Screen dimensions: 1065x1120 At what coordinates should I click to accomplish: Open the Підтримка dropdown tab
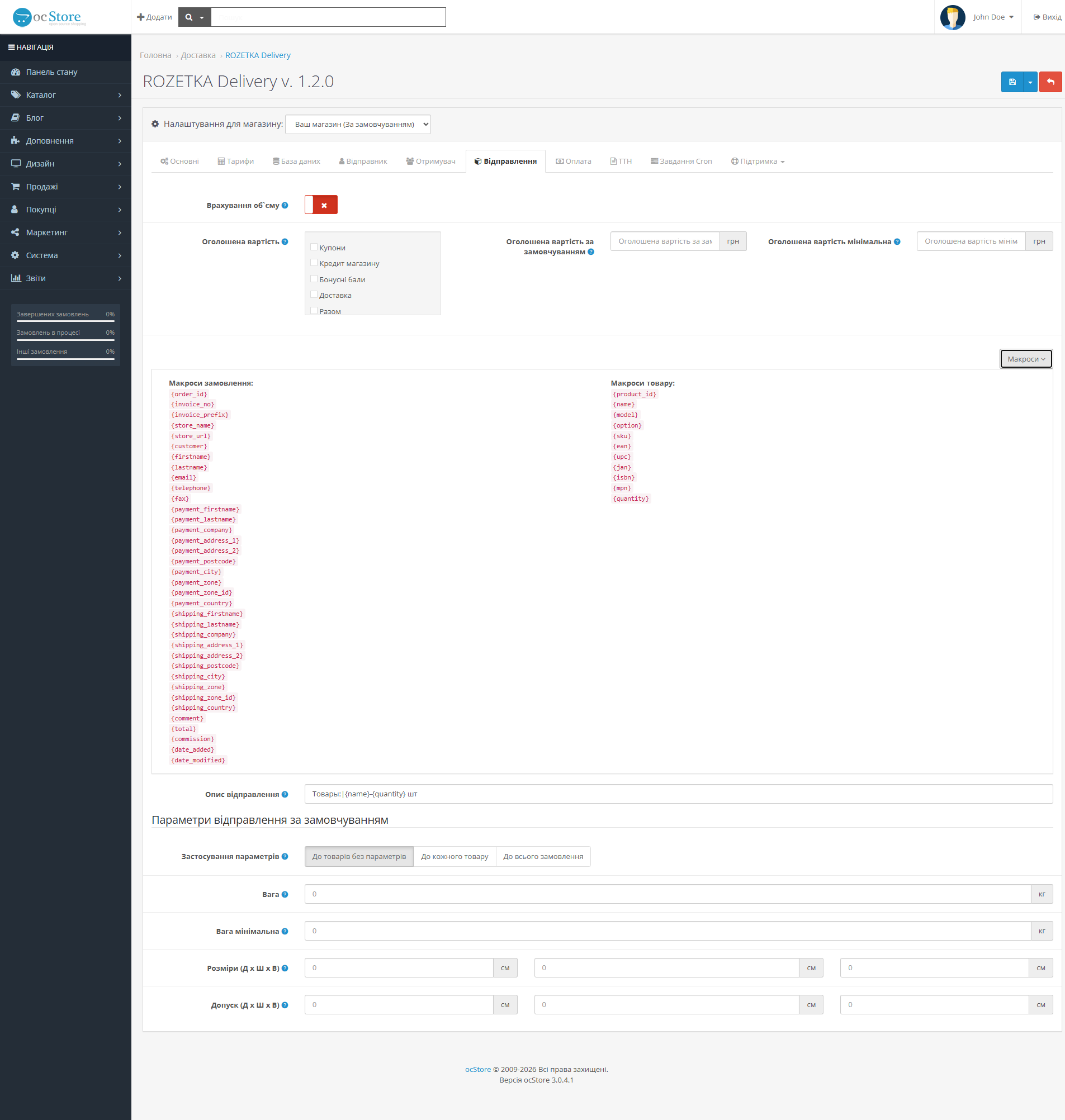[x=758, y=161]
